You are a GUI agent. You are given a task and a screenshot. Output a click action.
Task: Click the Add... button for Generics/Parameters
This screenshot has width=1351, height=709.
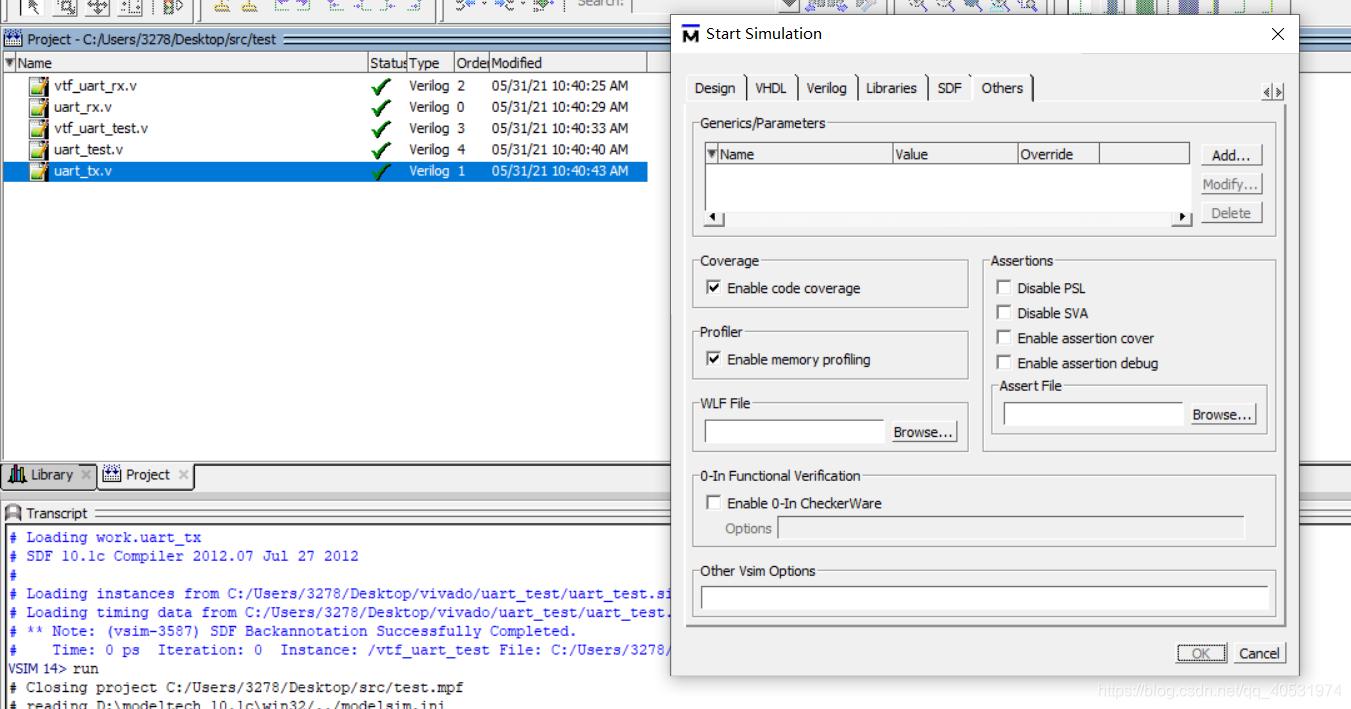click(x=1231, y=155)
